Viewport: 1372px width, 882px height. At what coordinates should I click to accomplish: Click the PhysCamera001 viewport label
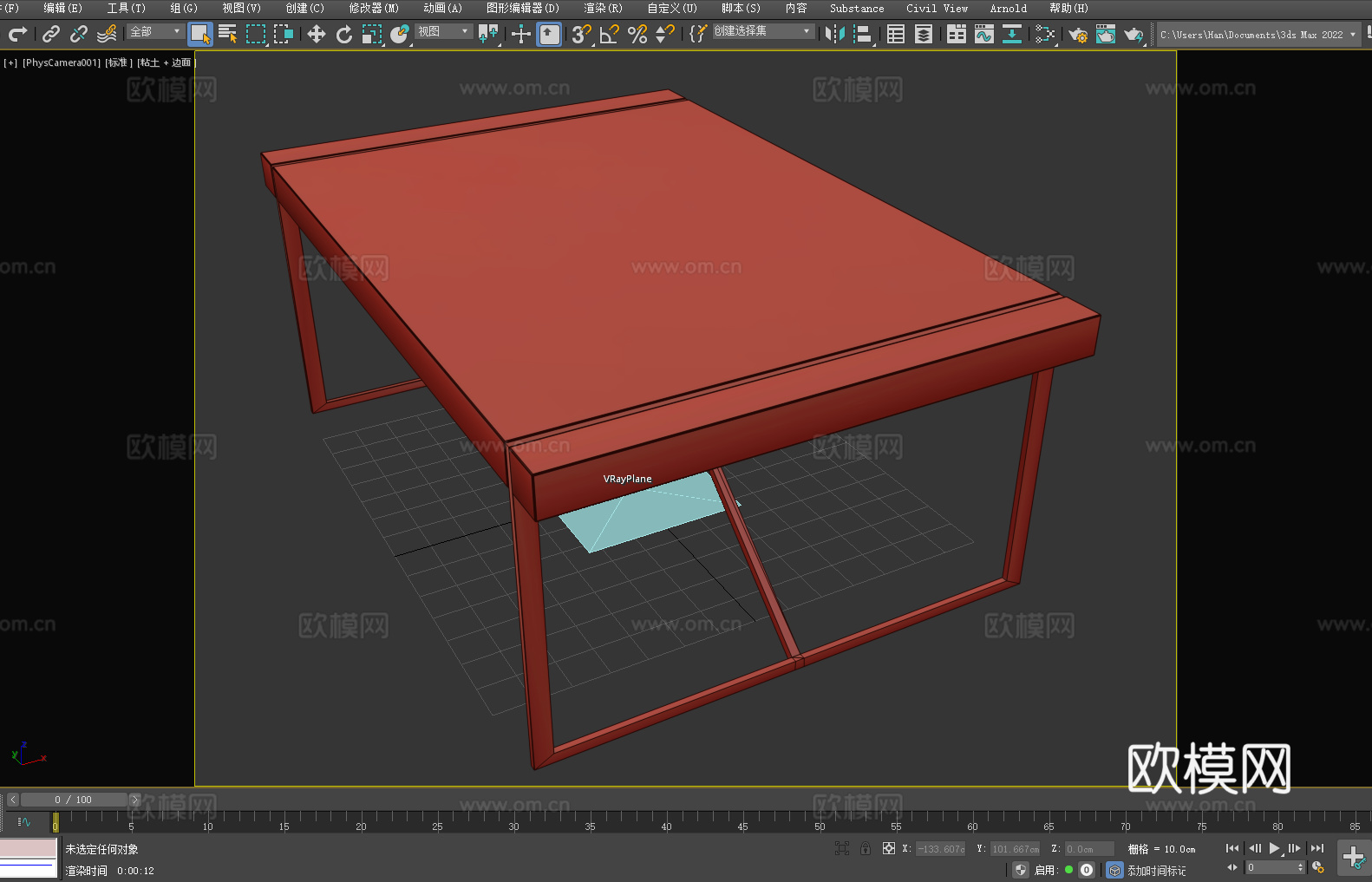[x=61, y=62]
